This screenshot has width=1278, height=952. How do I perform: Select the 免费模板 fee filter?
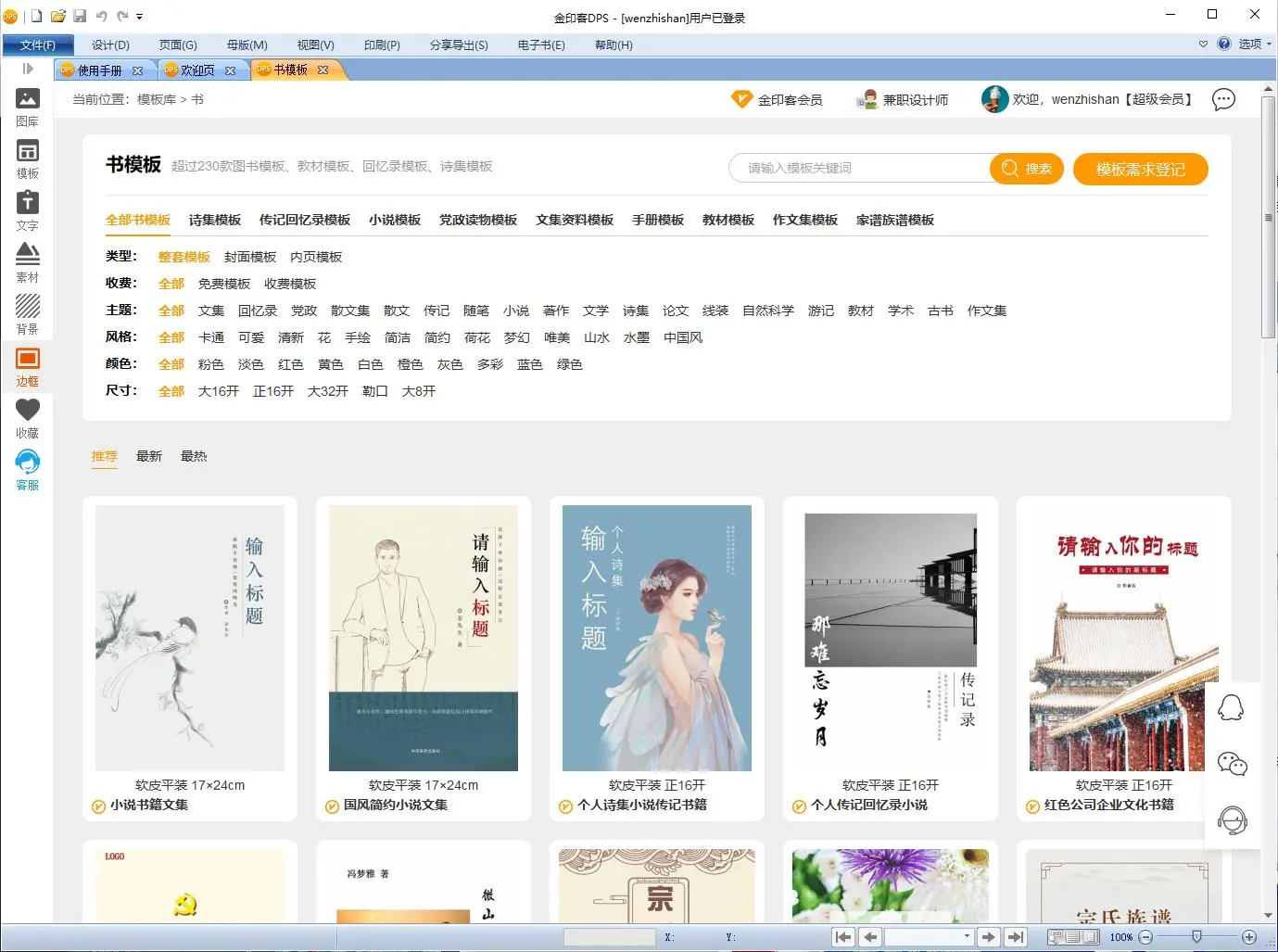(x=224, y=284)
